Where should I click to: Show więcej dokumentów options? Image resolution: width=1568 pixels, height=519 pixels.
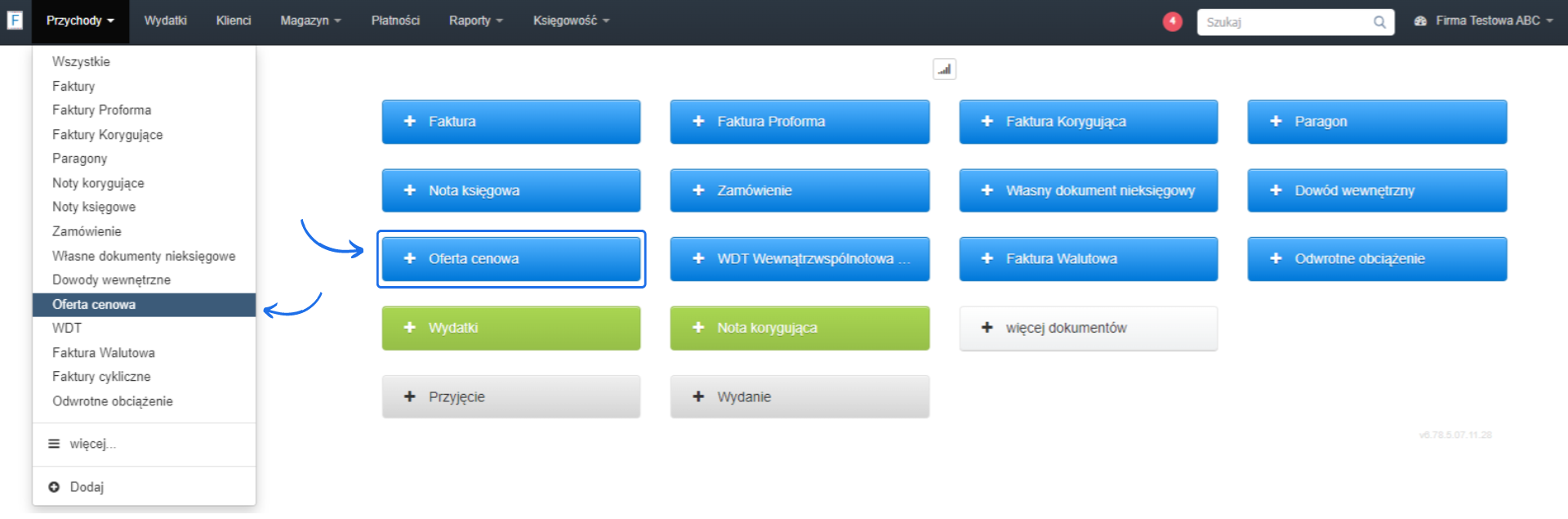1089,328
